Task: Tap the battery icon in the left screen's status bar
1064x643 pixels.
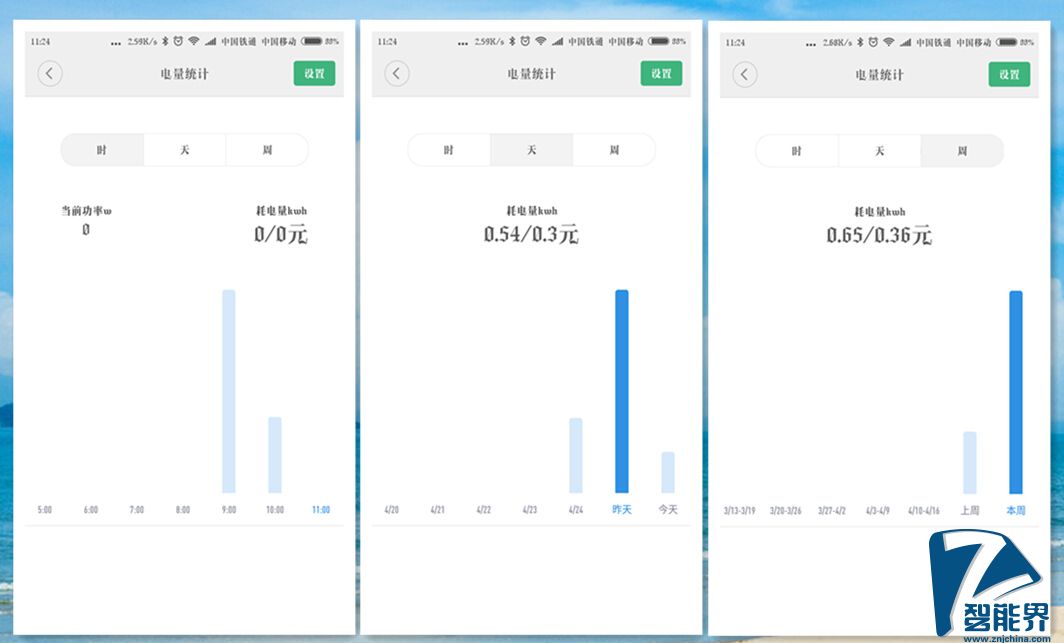Action: click(311, 42)
